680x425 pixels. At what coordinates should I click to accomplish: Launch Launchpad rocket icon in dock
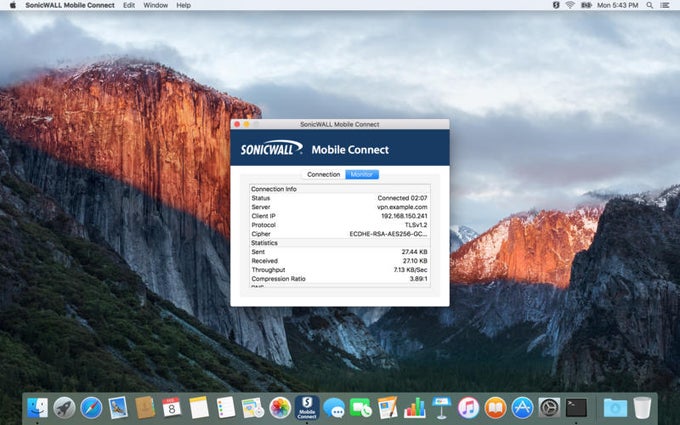[x=64, y=408]
